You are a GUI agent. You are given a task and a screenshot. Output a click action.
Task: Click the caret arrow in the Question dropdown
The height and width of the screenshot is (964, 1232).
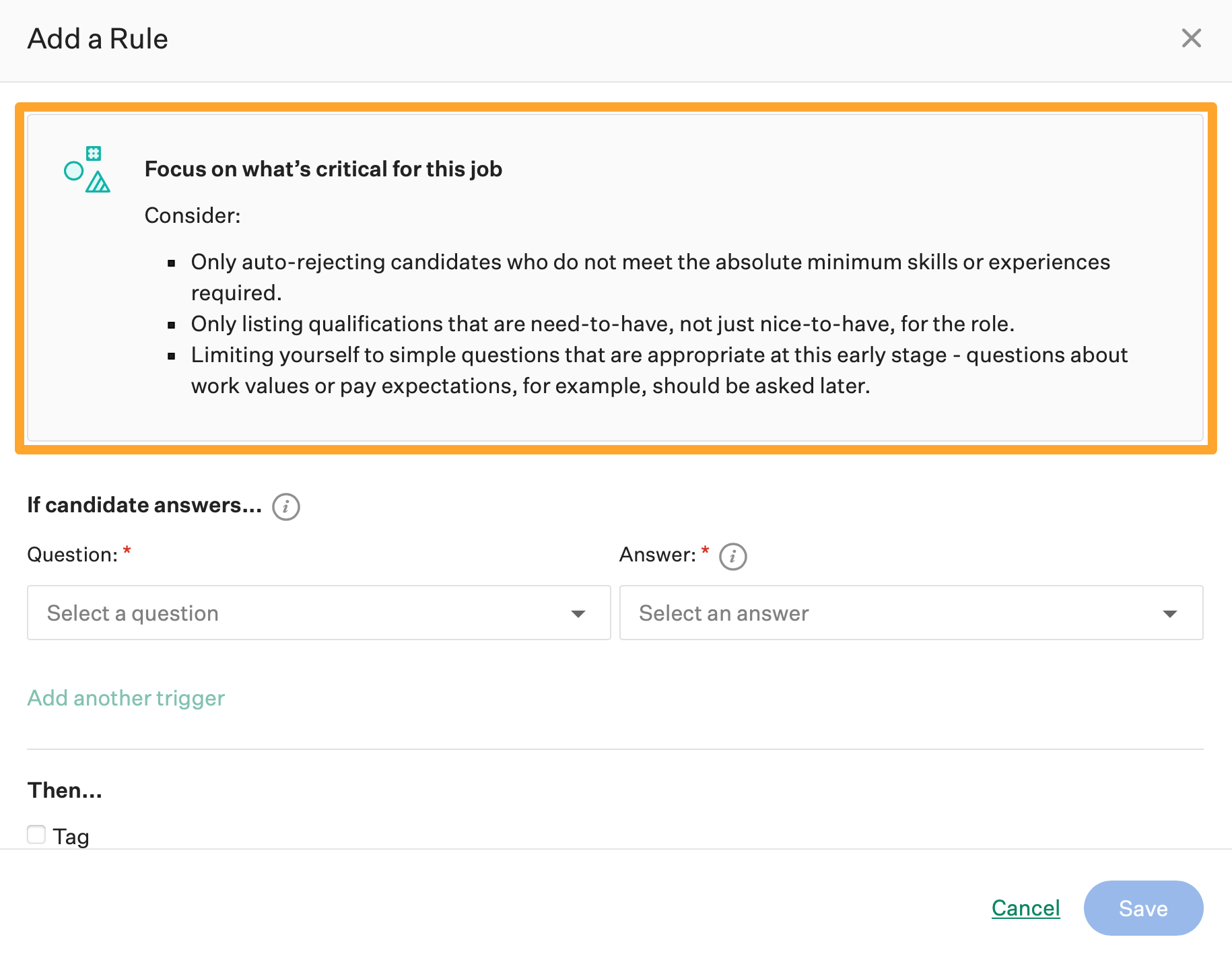tap(578, 613)
